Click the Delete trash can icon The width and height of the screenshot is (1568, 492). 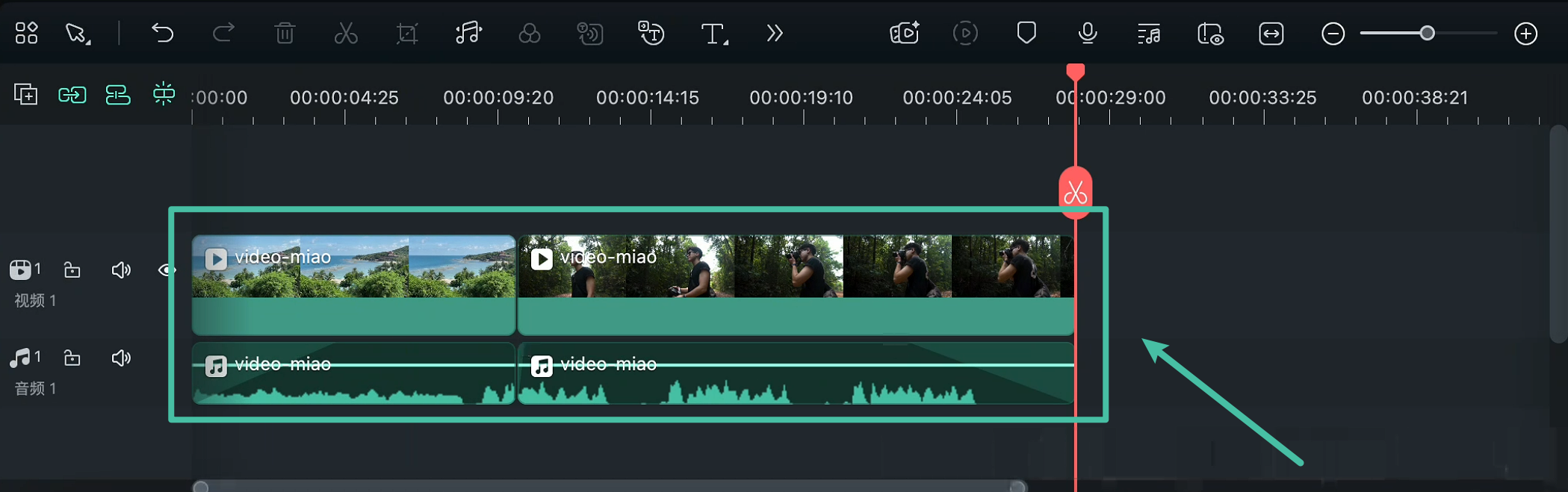(285, 34)
